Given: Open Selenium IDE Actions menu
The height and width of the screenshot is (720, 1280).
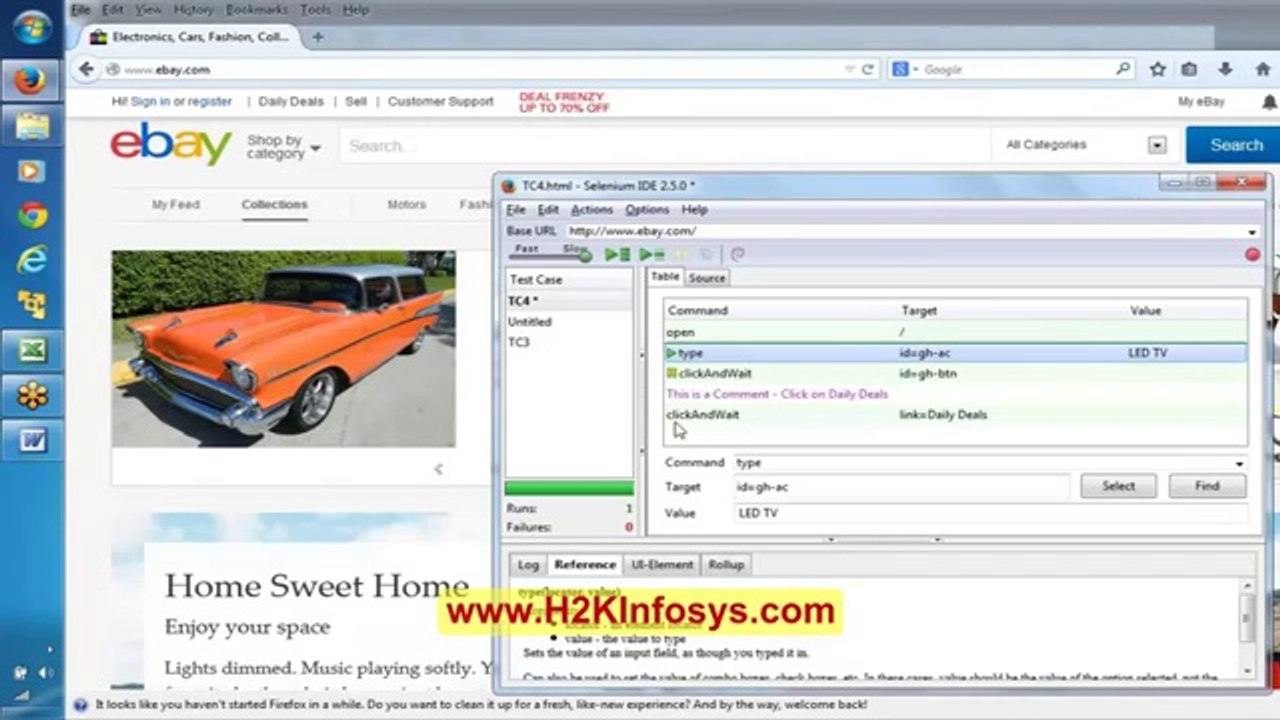Looking at the screenshot, I should pyautogui.click(x=592, y=210).
